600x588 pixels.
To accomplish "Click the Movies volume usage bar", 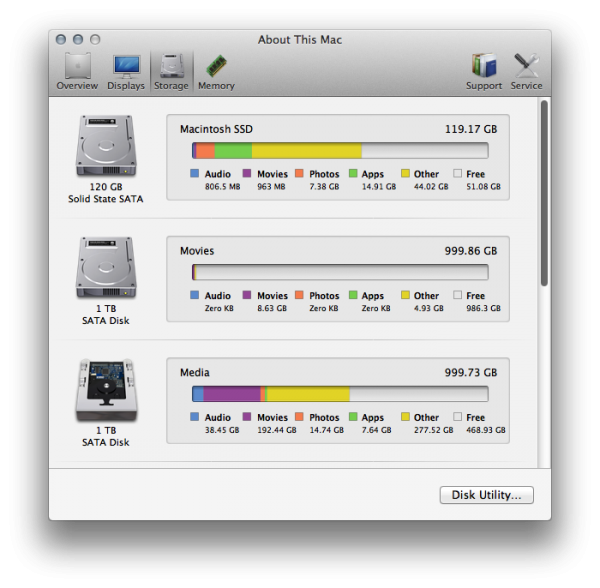I will (340, 272).
